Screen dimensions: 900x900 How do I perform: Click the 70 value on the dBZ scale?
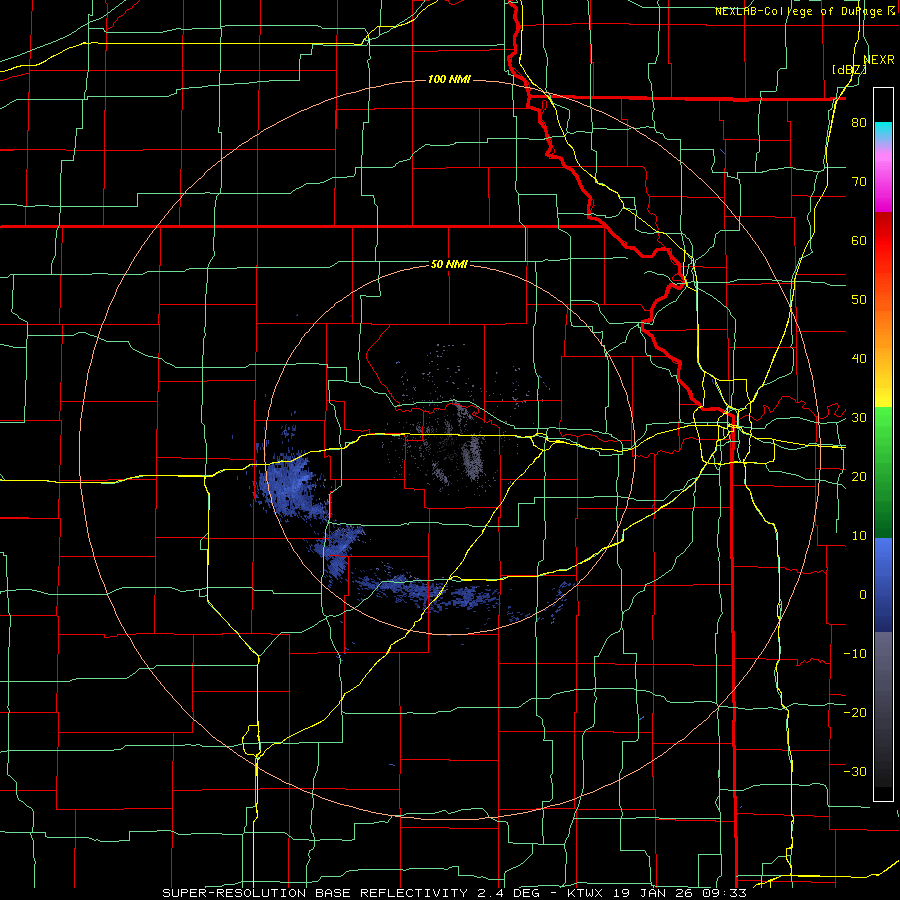coord(859,181)
